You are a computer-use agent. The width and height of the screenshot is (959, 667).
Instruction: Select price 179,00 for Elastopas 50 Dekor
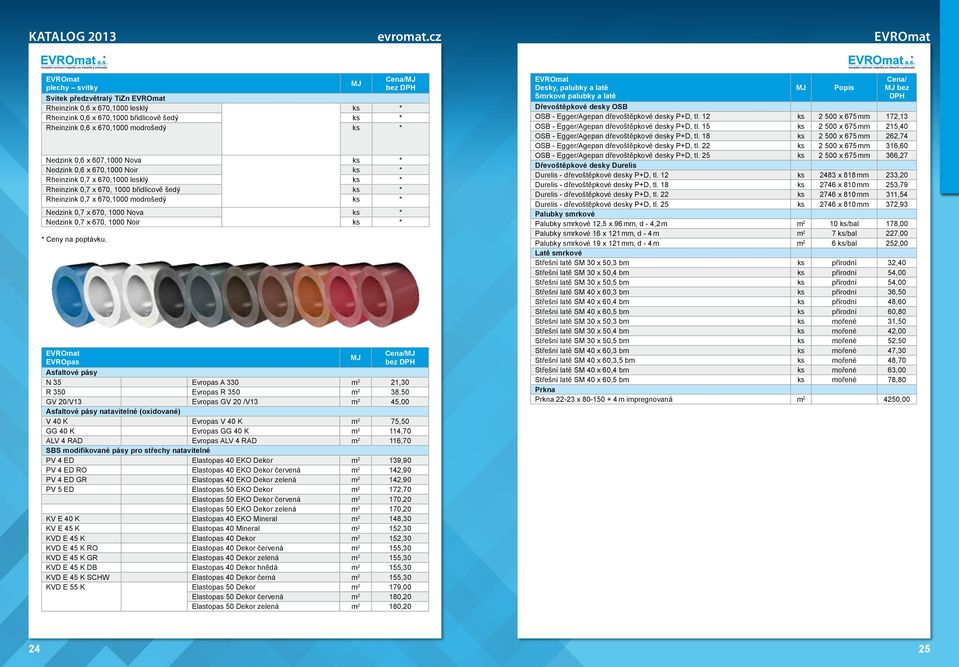pyautogui.click(x=400, y=587)
